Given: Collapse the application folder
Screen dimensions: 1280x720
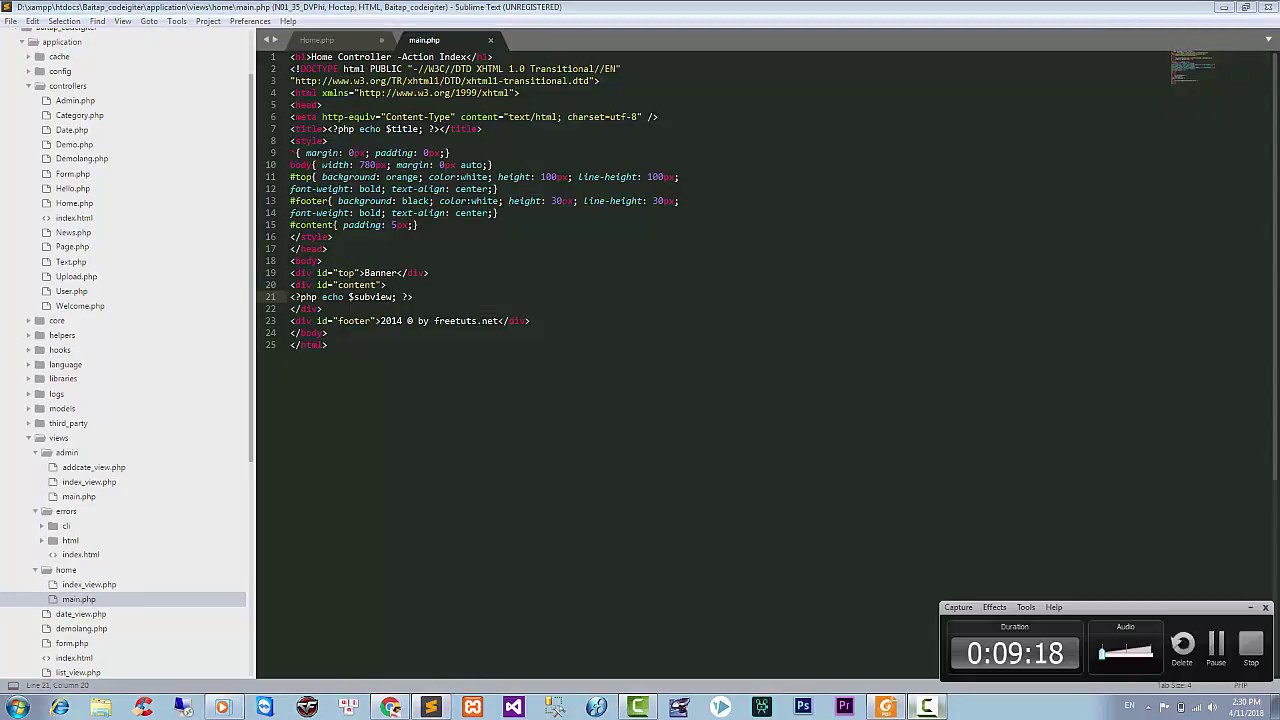Looking at the screenshot, I should (21, 42).
